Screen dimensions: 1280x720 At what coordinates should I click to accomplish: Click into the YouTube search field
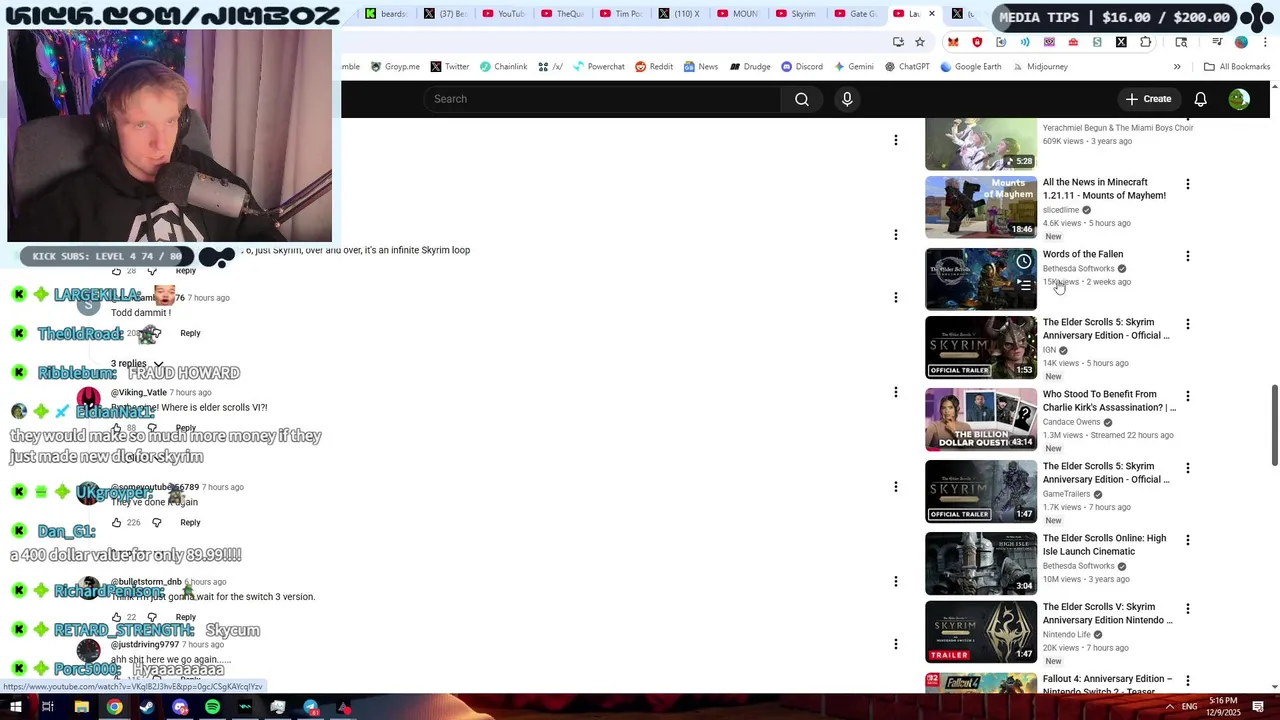[x=603, y=99]
